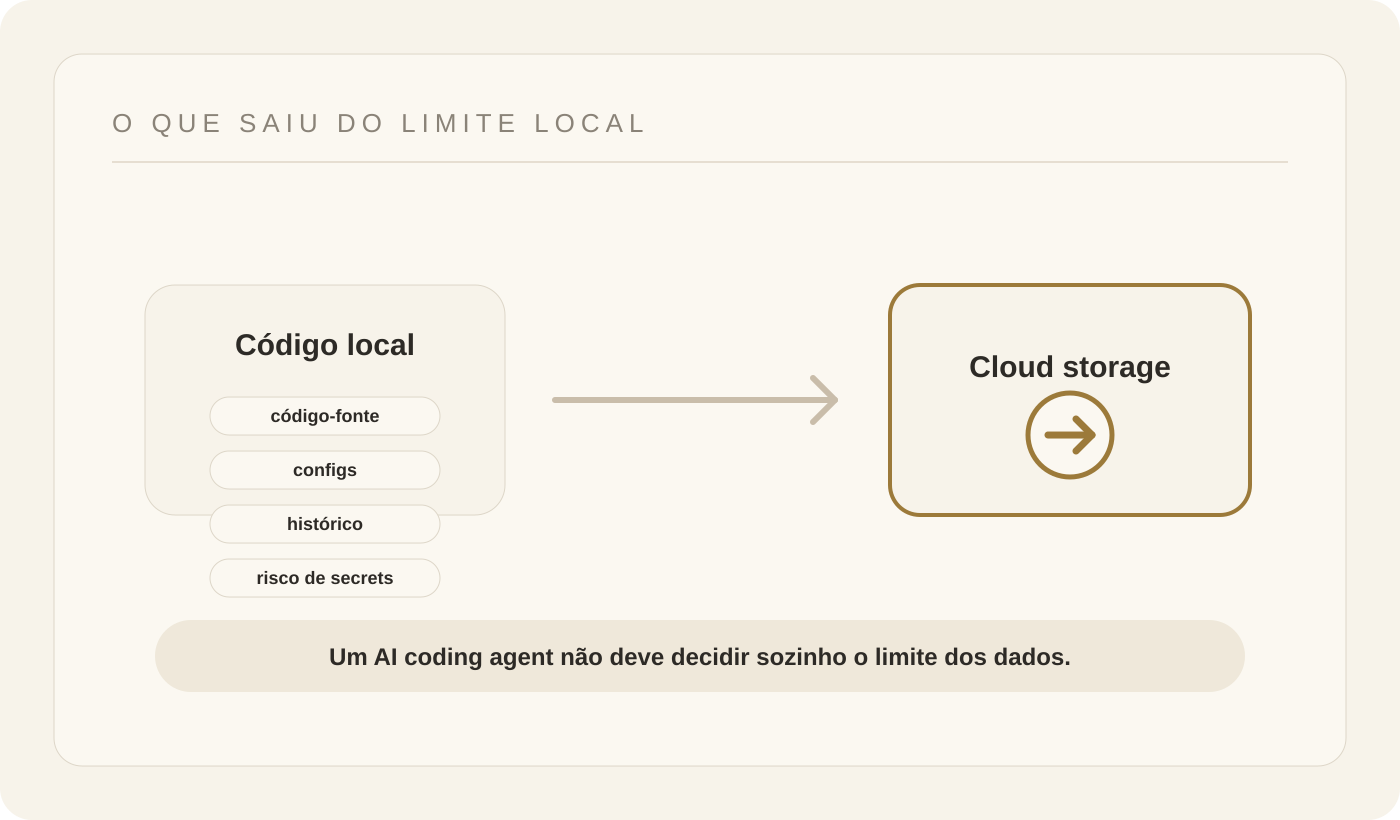1400x820 pixels.
Task: Click the divider line below the title
Action: click(x=700, y=162)
